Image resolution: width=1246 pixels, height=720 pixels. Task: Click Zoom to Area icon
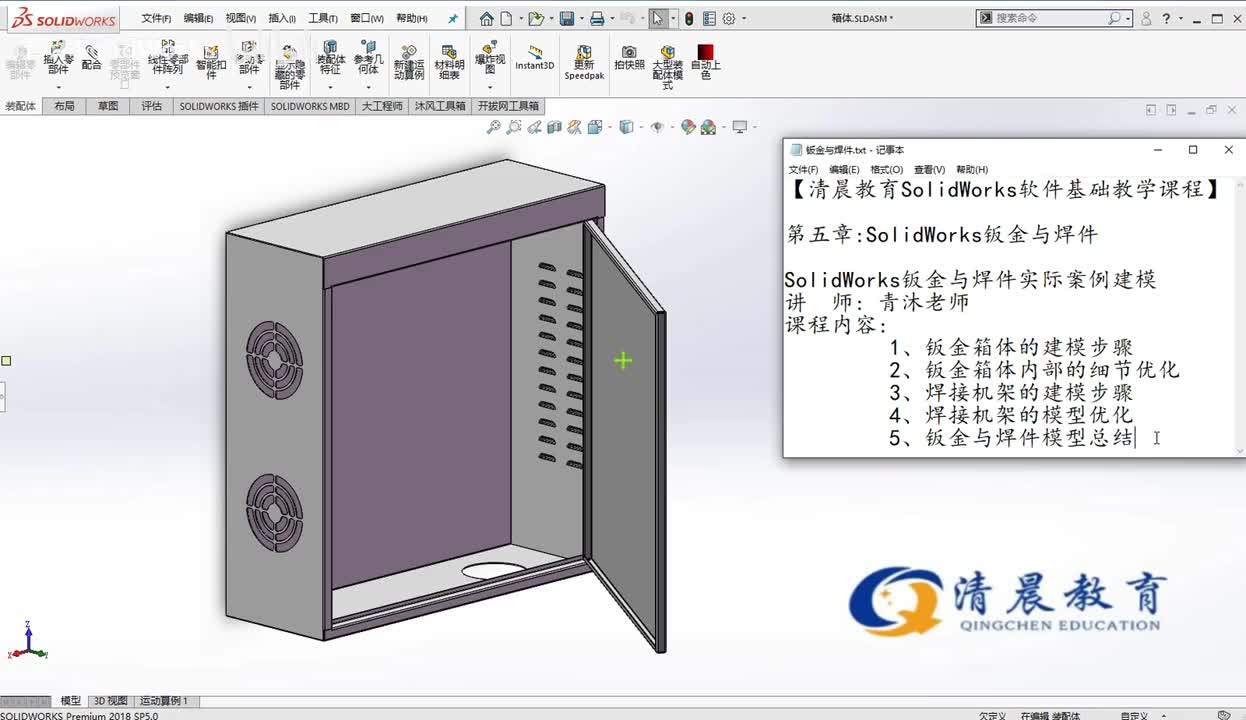[x=513, y=127]
